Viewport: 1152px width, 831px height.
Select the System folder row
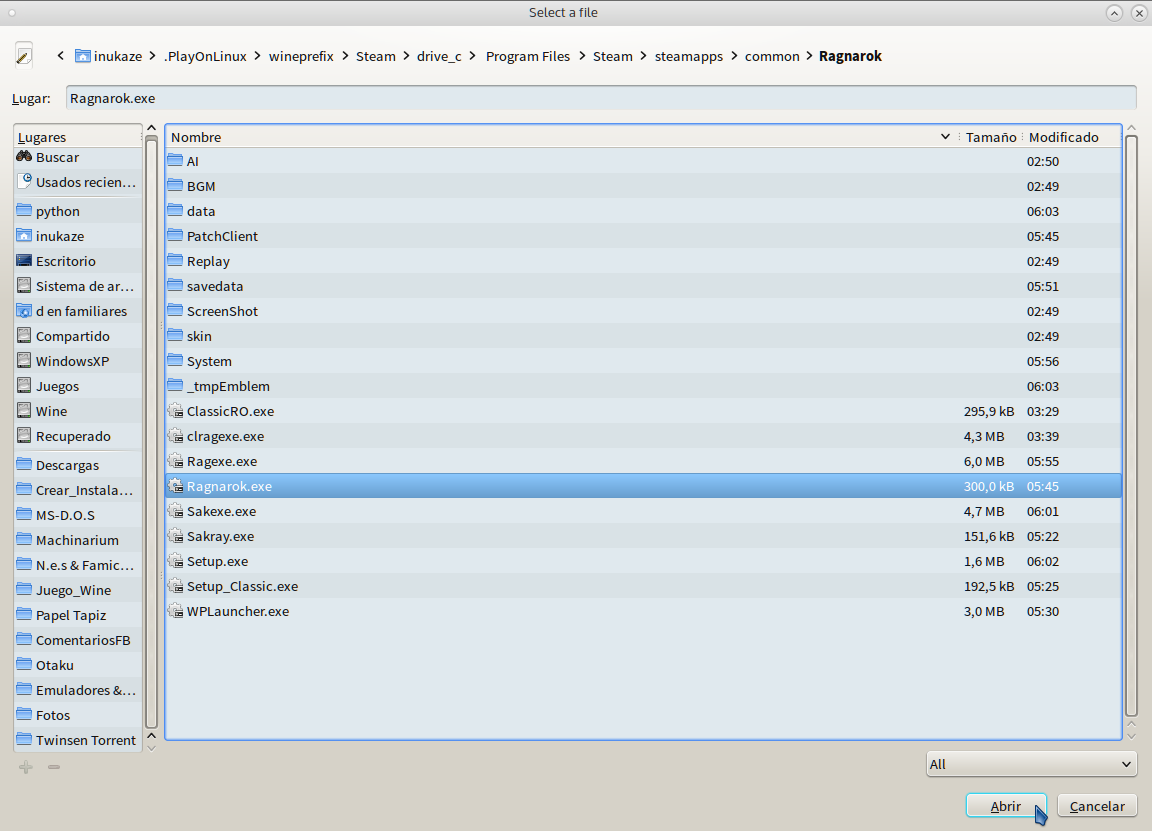pyautogui.click(x=643, y=361)
